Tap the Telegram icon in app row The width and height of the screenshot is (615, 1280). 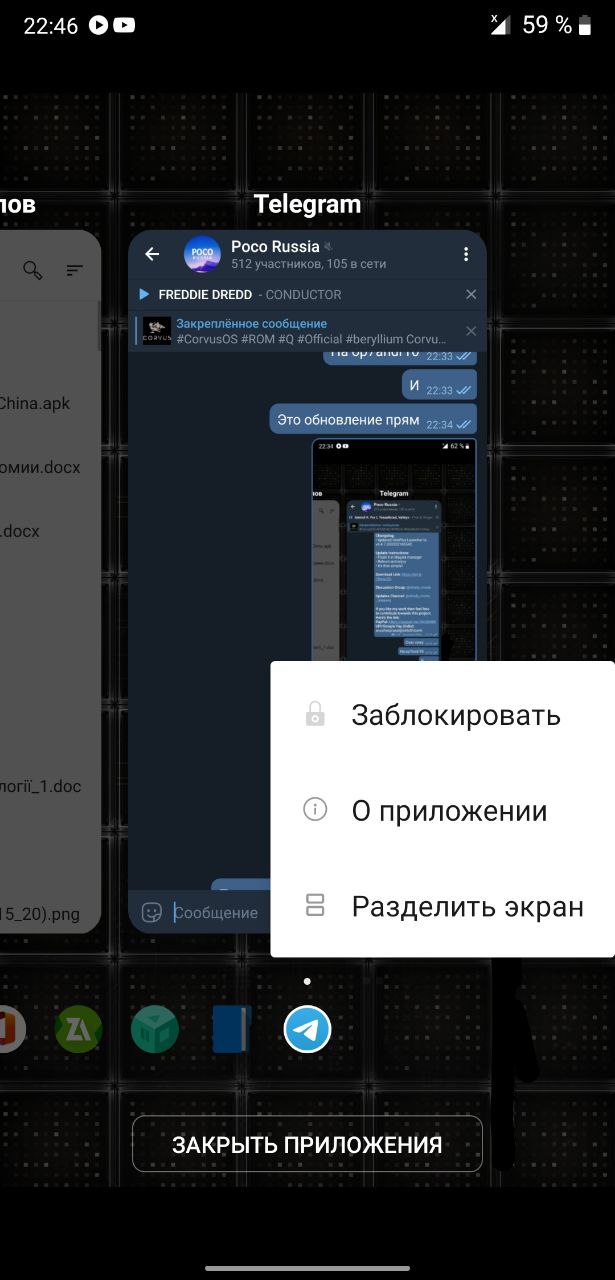coord(307,1029)
